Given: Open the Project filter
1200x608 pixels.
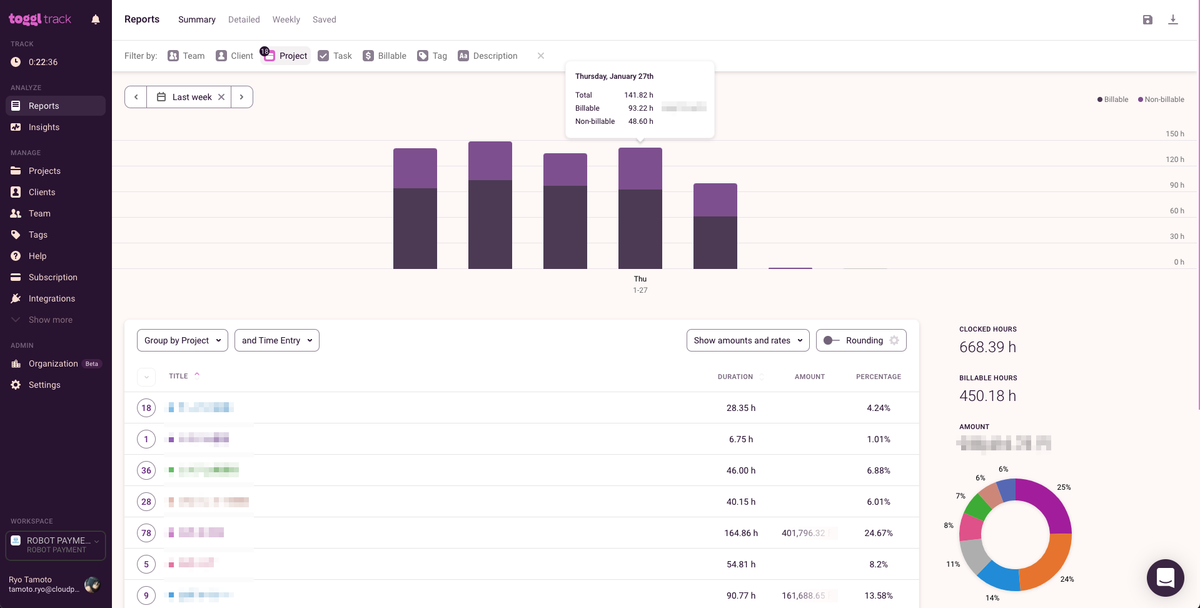Looking at the screenshot, I should pyautogui.click(x=286, y=56).
